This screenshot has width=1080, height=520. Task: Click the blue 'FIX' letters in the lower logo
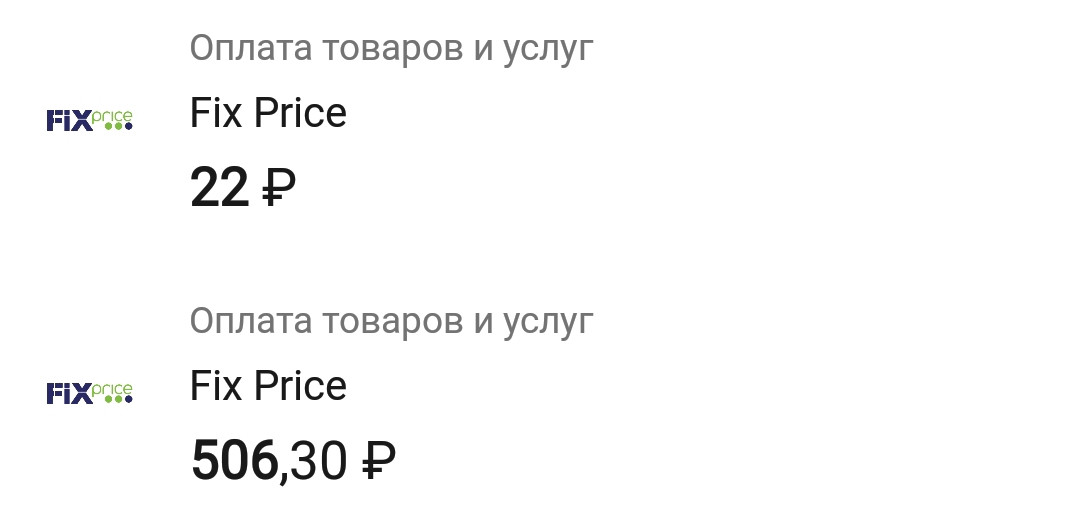click(69, 394)
